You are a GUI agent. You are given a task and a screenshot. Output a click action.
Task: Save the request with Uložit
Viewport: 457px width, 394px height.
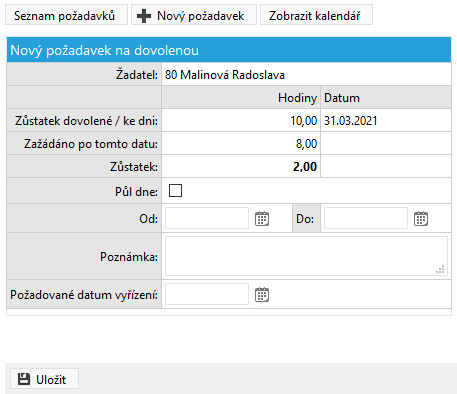[44, 379]
